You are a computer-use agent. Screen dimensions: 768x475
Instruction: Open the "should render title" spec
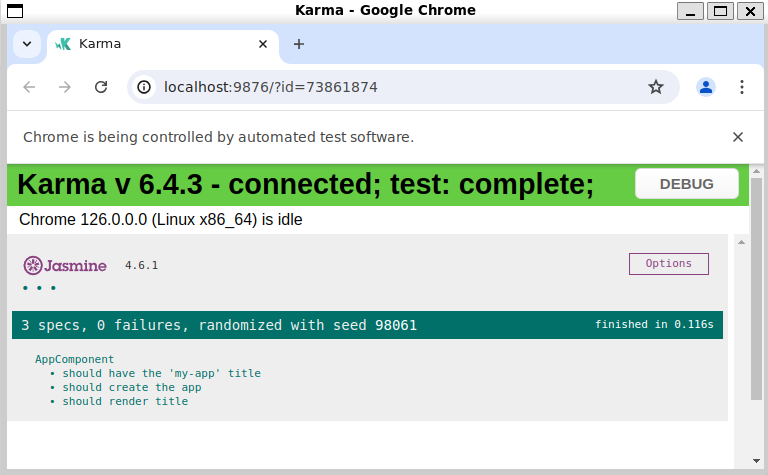pyautogui.click(x=124, y=401)
